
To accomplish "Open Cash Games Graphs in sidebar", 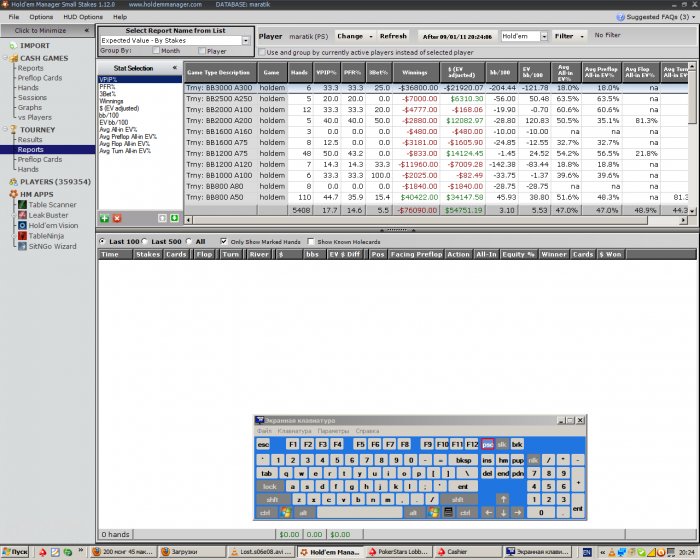I will pyautogui.click(x=29, y=107).
